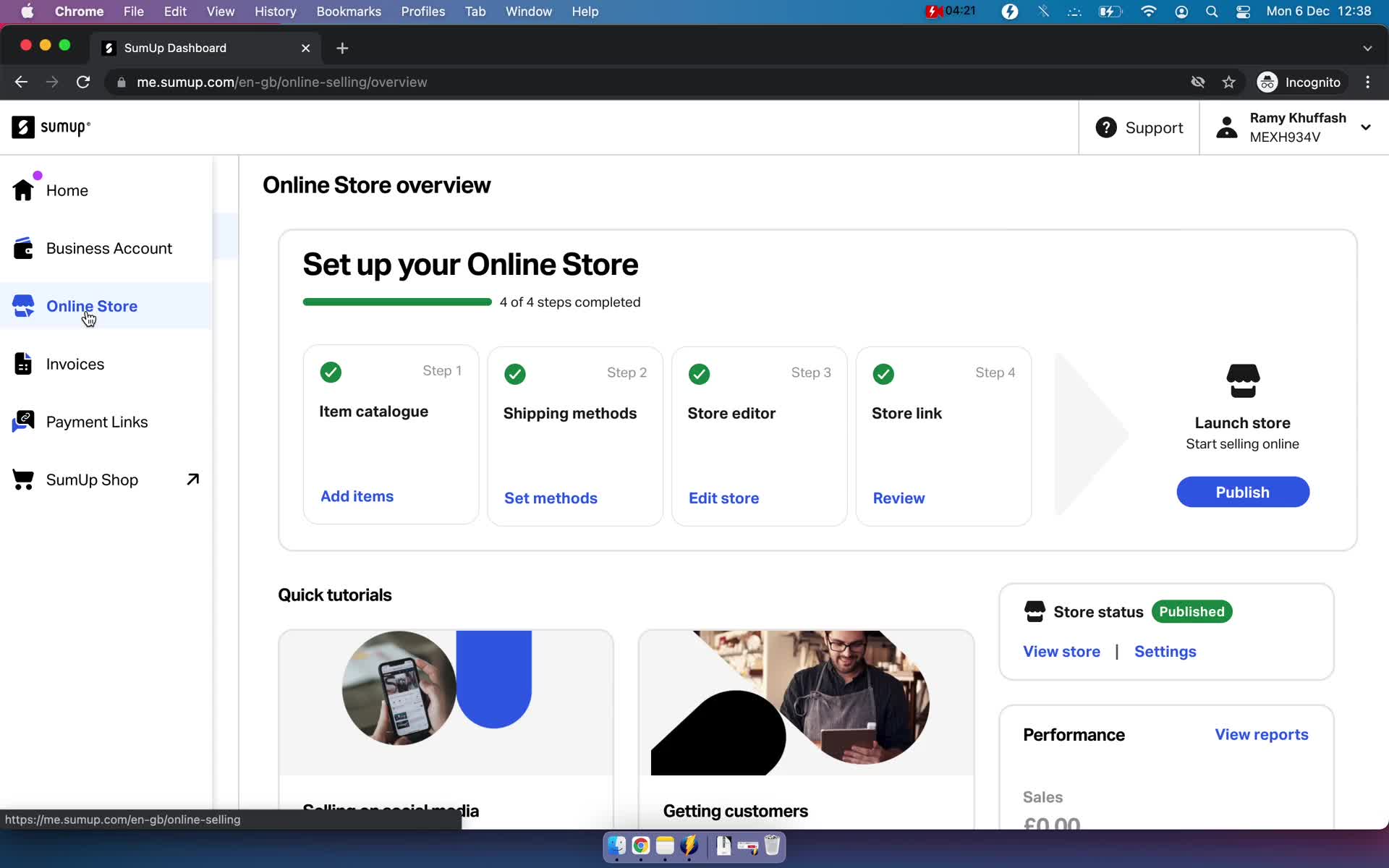Open a new browser tab
The width and height of the screenshot is (1389, 868).
342,48
